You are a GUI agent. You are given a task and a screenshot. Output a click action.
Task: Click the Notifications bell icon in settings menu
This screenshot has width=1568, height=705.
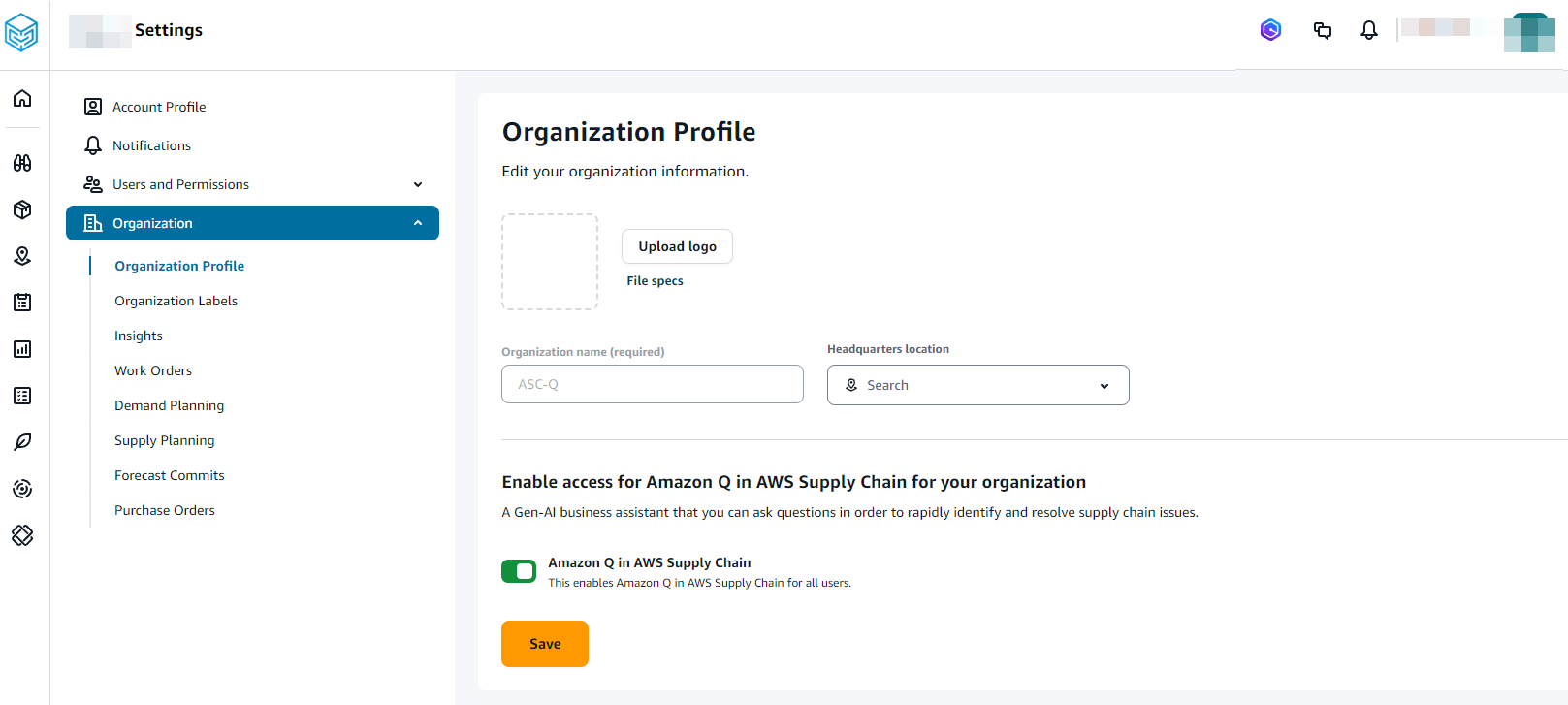coord(93,145)
